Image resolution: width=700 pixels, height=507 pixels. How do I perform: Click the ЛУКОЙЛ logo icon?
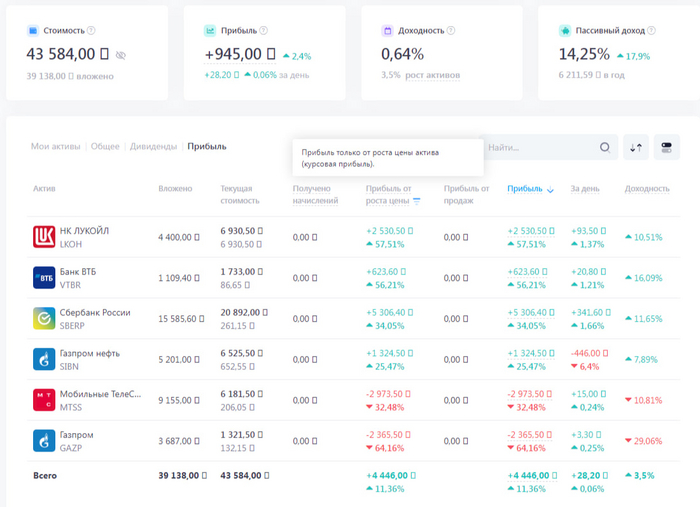[x=44, y=237]
